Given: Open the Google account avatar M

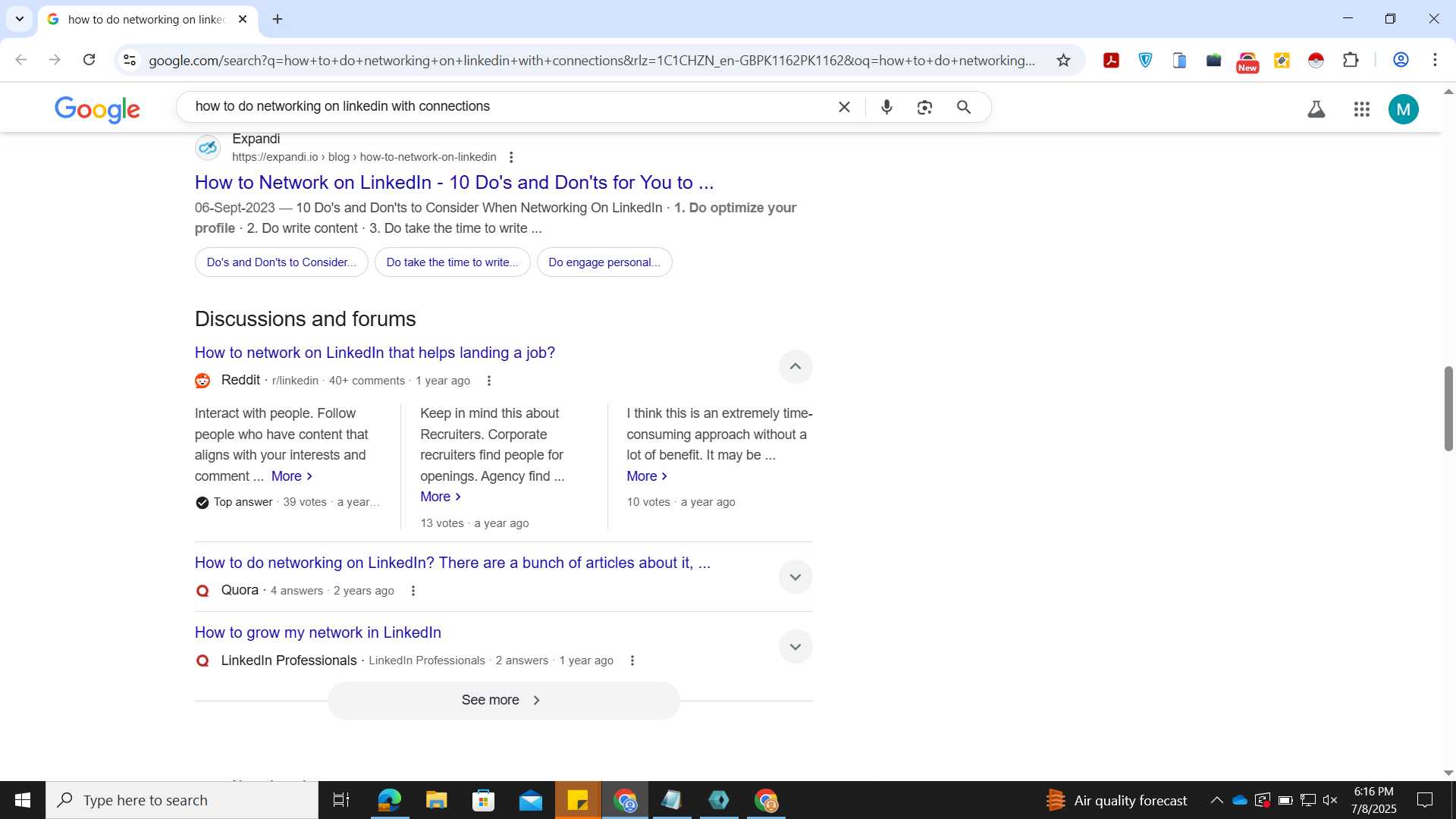Looking at the screenshot, I should tap(1403, 109).
